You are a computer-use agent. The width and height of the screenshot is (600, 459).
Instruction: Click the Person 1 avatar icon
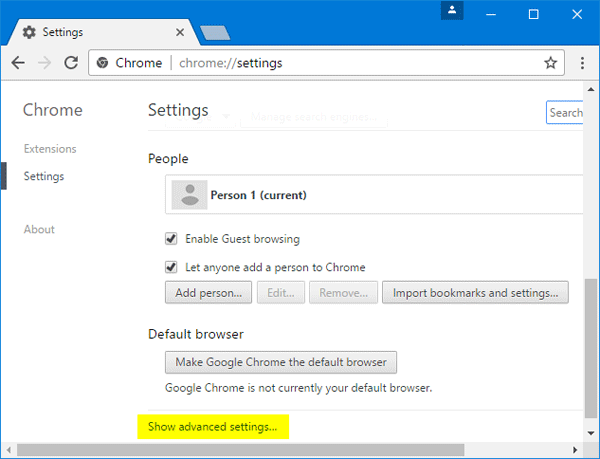tap(189, 195)
